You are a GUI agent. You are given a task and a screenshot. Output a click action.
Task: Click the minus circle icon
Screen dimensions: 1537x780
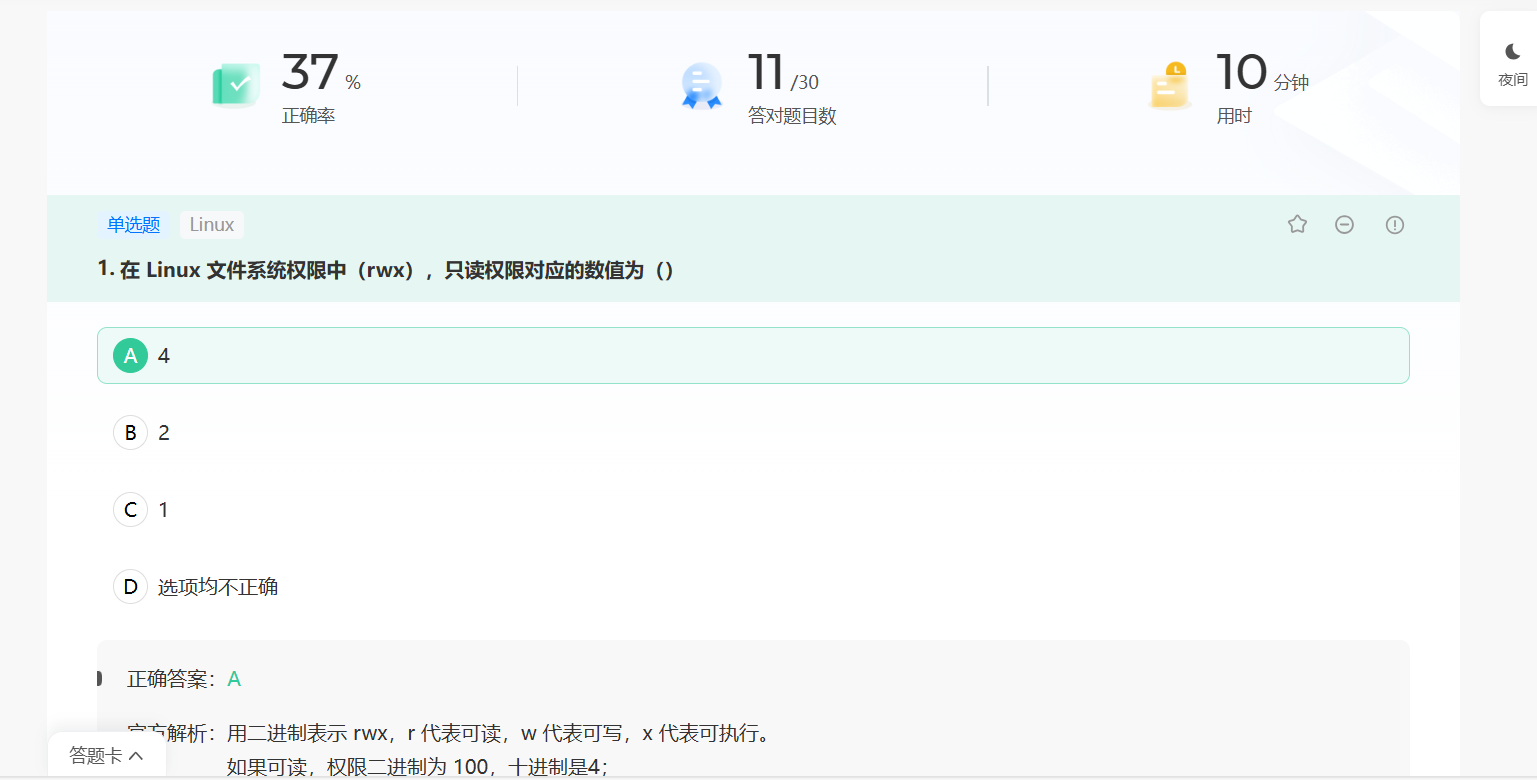tap(1345, 224)
